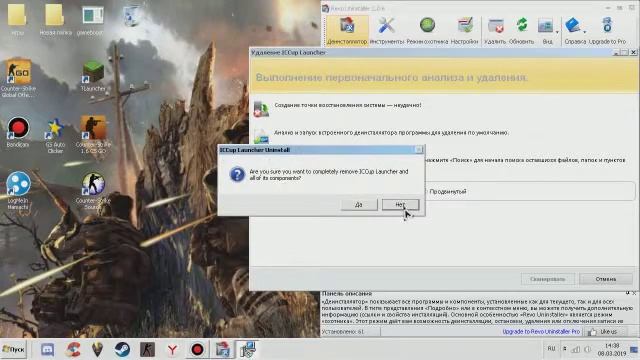Open Yandex browser from the taskbar
Image resolution: width=640 pixels, height=360 pixels.
(172, 349)
